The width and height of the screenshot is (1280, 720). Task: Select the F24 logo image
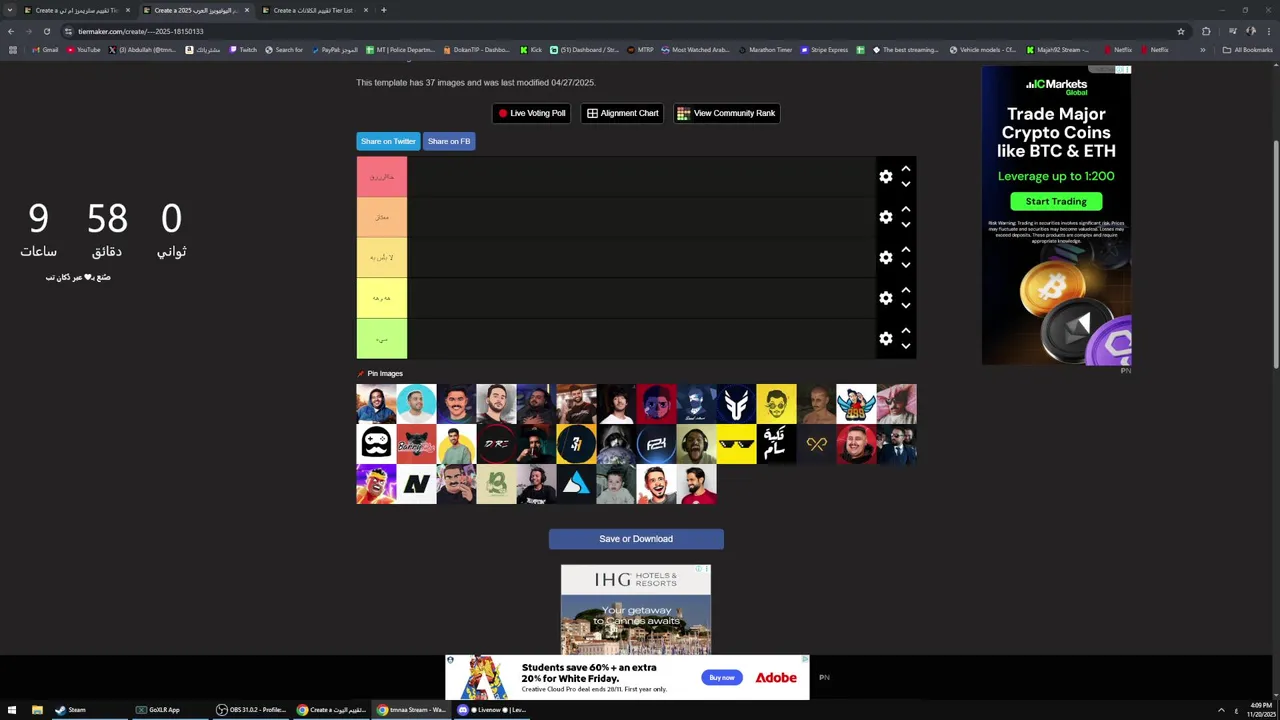tap(656, 444)
